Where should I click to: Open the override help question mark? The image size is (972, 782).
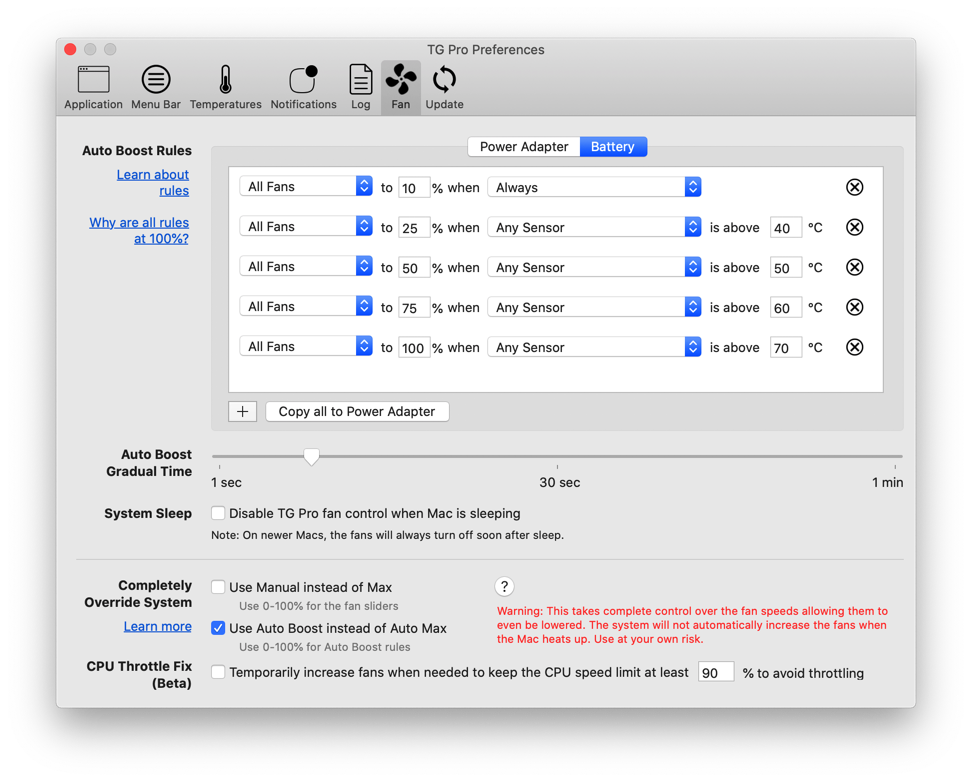coord(504,586)
